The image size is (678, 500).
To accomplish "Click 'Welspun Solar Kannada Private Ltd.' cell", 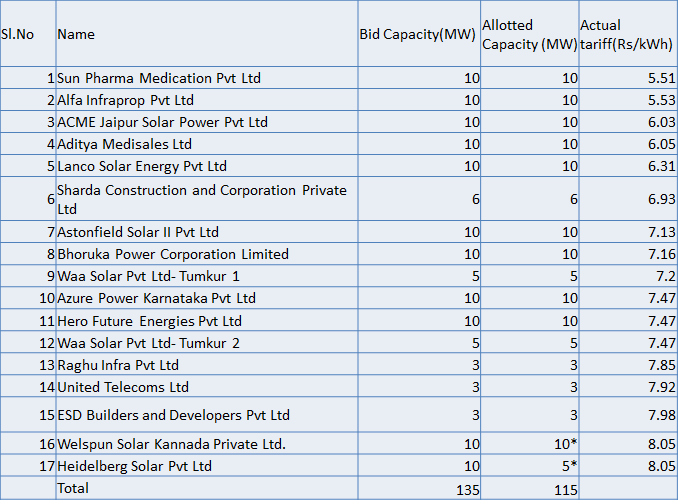I will [x=207, y=444].
